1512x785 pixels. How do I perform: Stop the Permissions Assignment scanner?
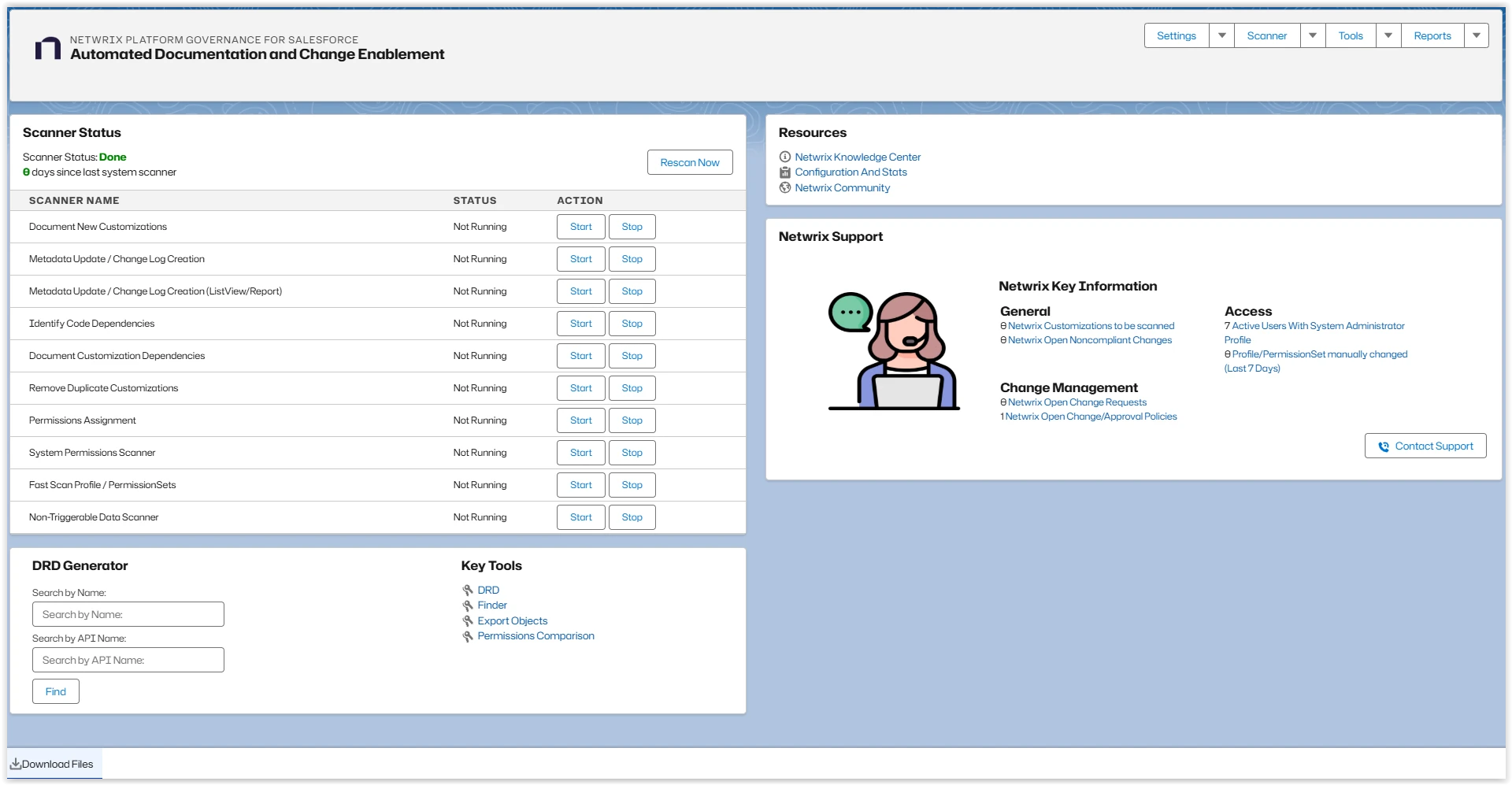pos(632,420)
